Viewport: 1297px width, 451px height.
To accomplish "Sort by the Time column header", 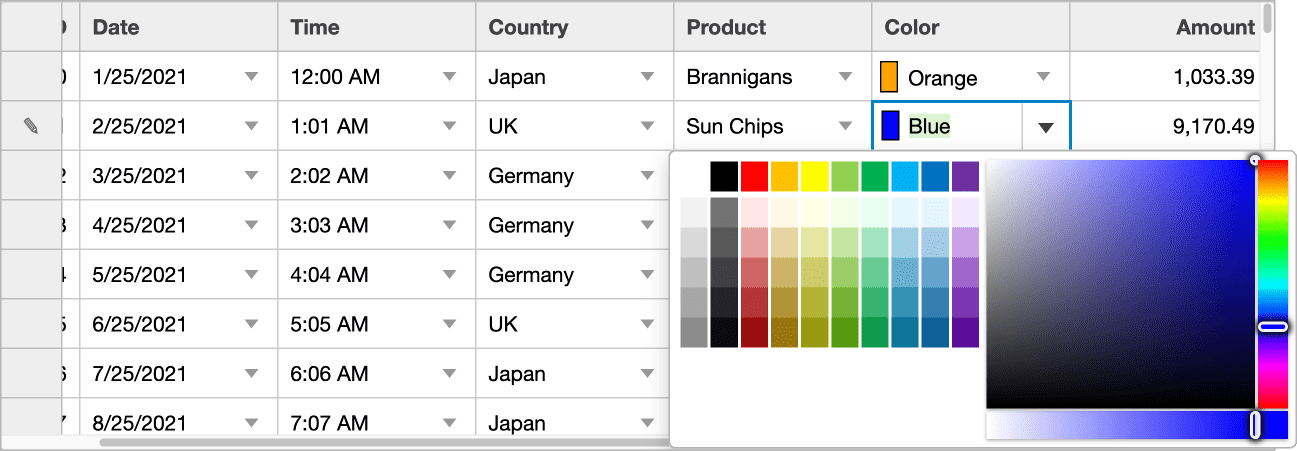I will point(377,27).
